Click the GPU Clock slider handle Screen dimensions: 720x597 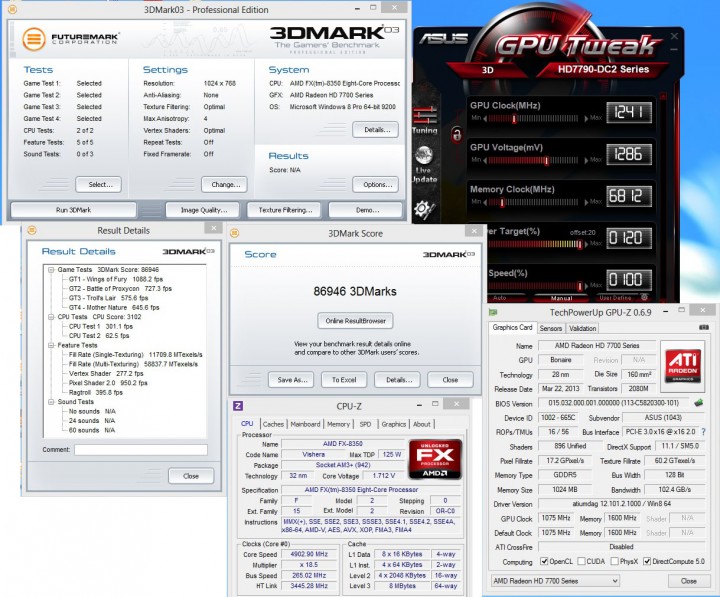pyautogui.click(x=514, y=118)
